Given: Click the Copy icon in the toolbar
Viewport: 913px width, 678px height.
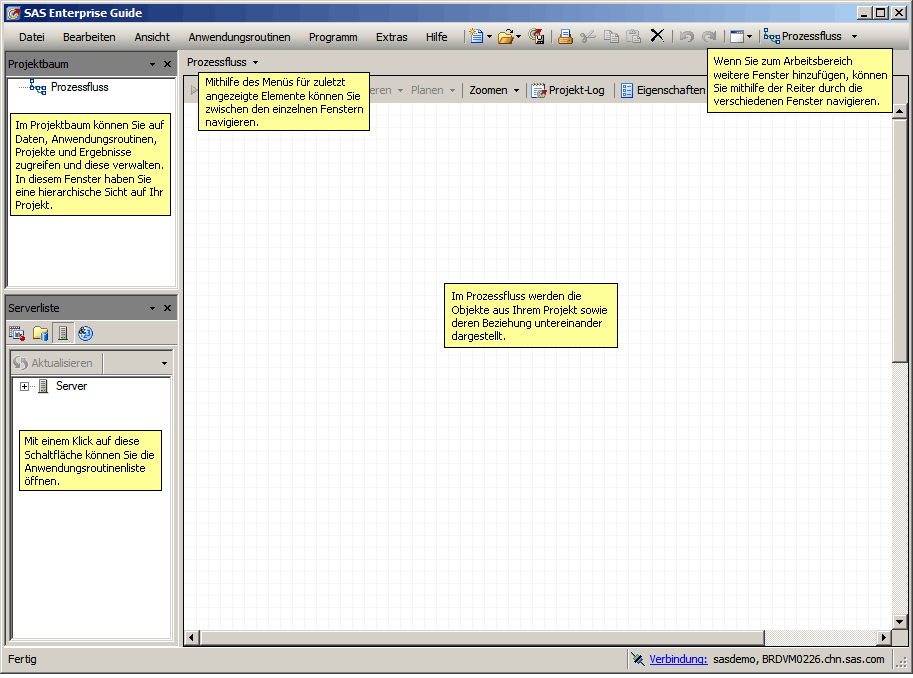Looking at the screenshot, I should (611, 37).
